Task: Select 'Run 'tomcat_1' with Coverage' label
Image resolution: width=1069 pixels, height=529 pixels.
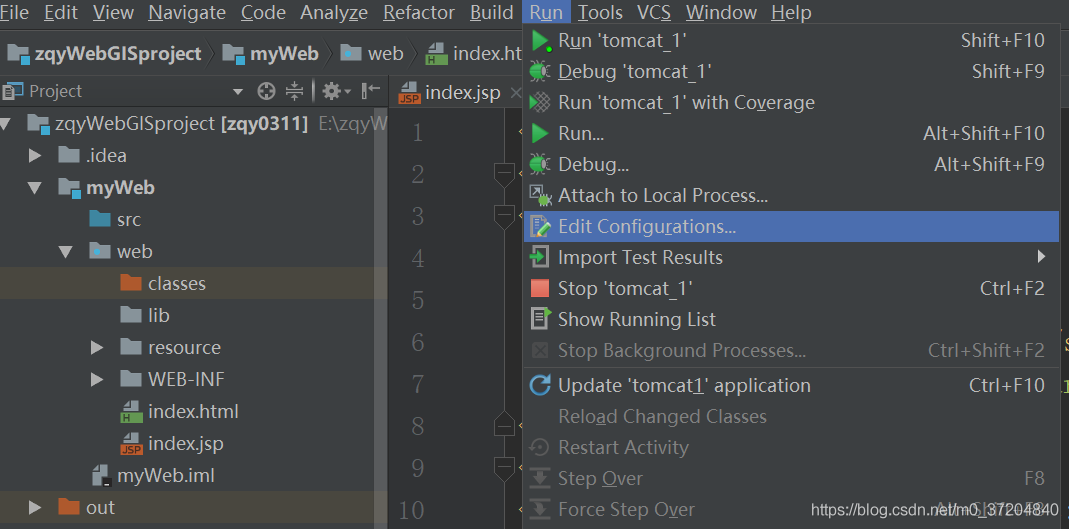Action: tap(687, 102)
